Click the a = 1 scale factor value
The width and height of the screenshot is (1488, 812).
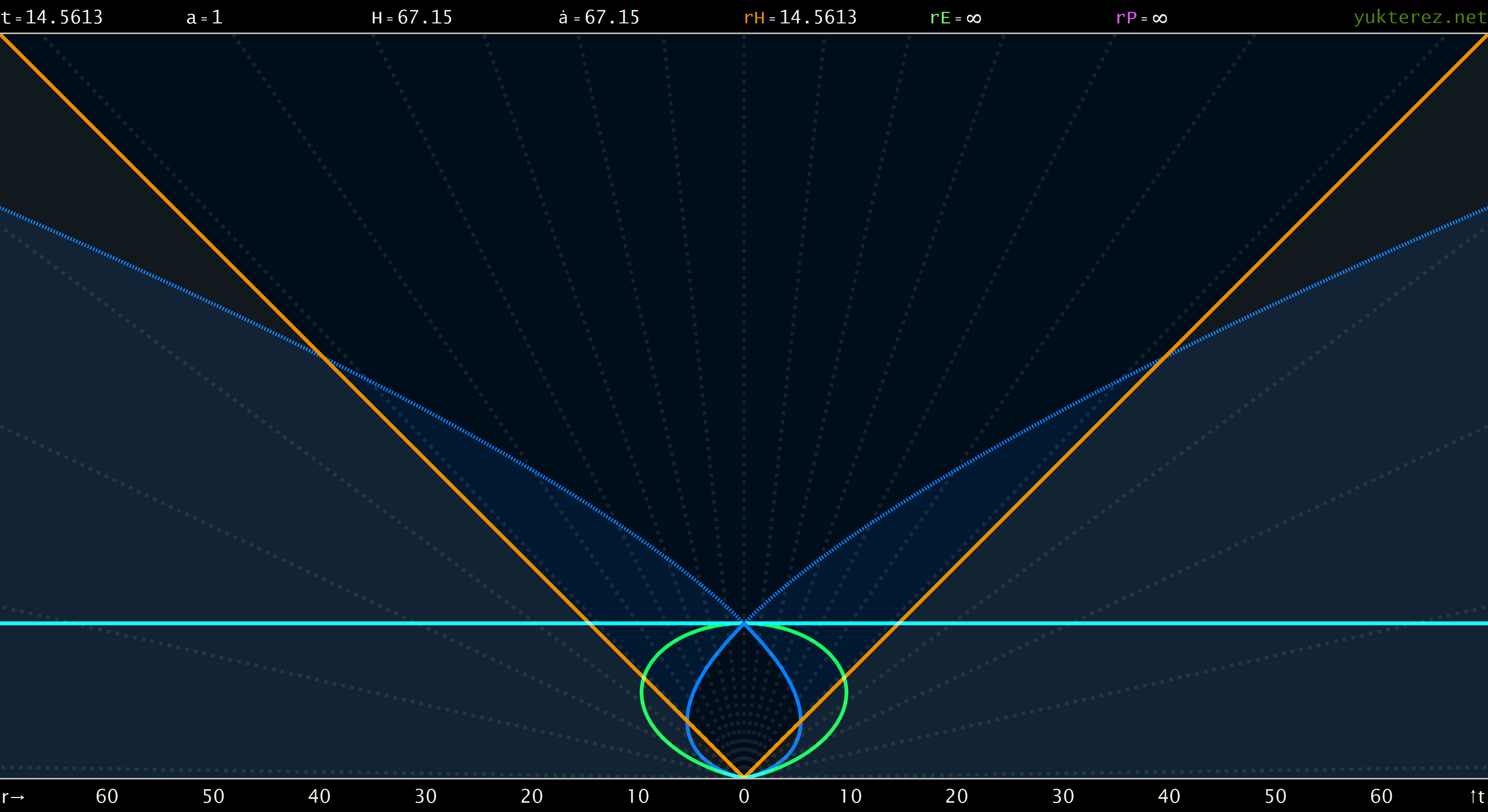coord(205,17)
